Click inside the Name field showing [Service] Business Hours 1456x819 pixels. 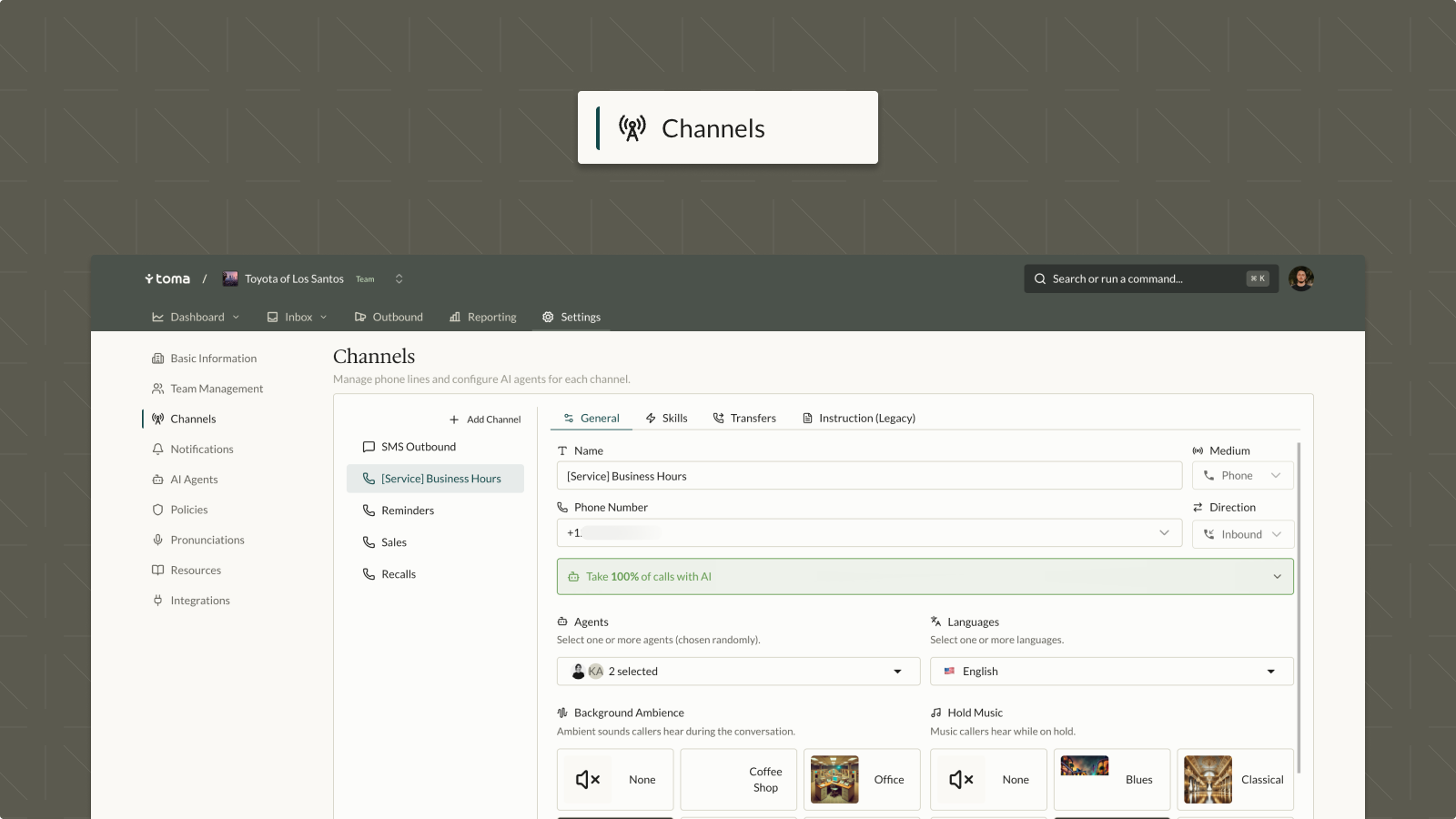click(869, 475)
